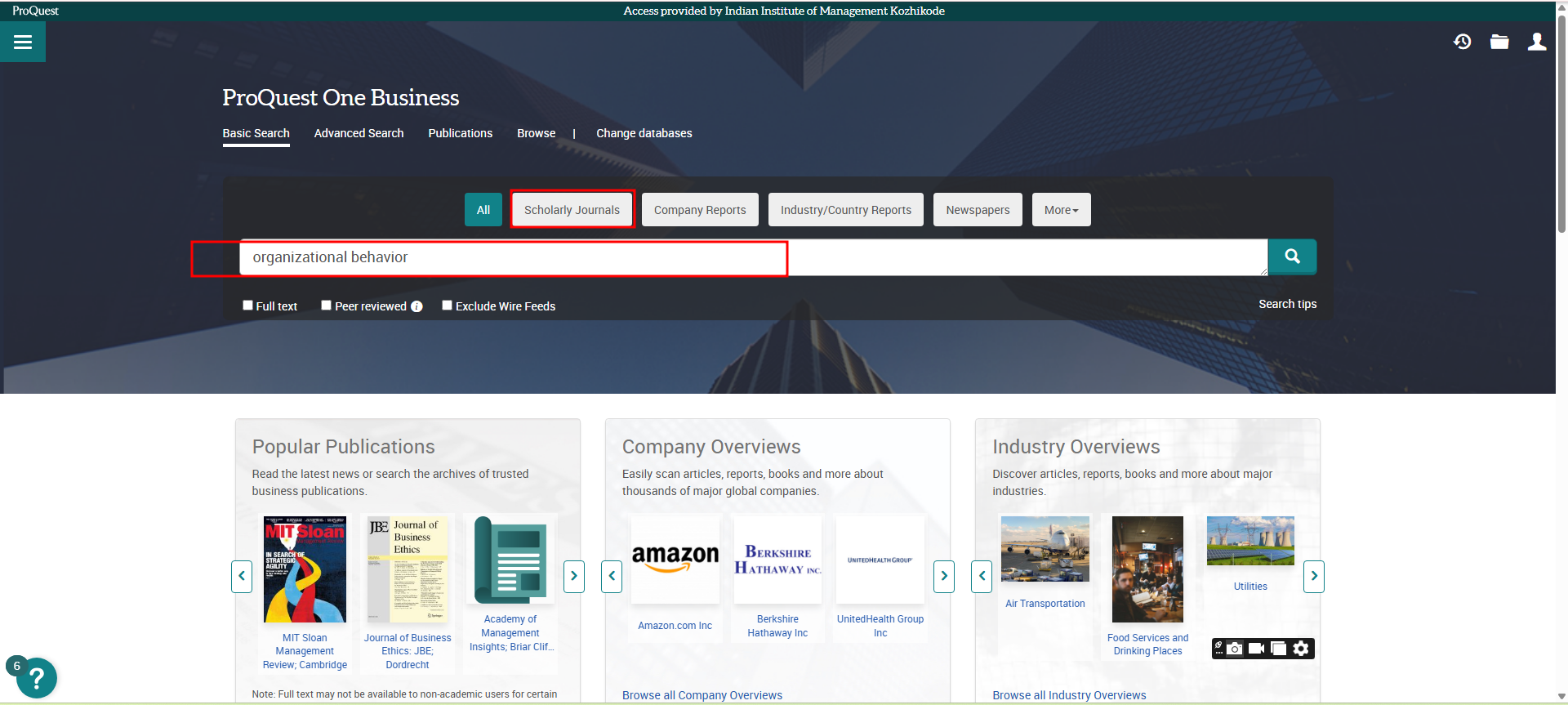The height and width of the screenshot is (705, 1568).
Task: Select the Scholarly Journals filter button
Action: coord(572,210)
